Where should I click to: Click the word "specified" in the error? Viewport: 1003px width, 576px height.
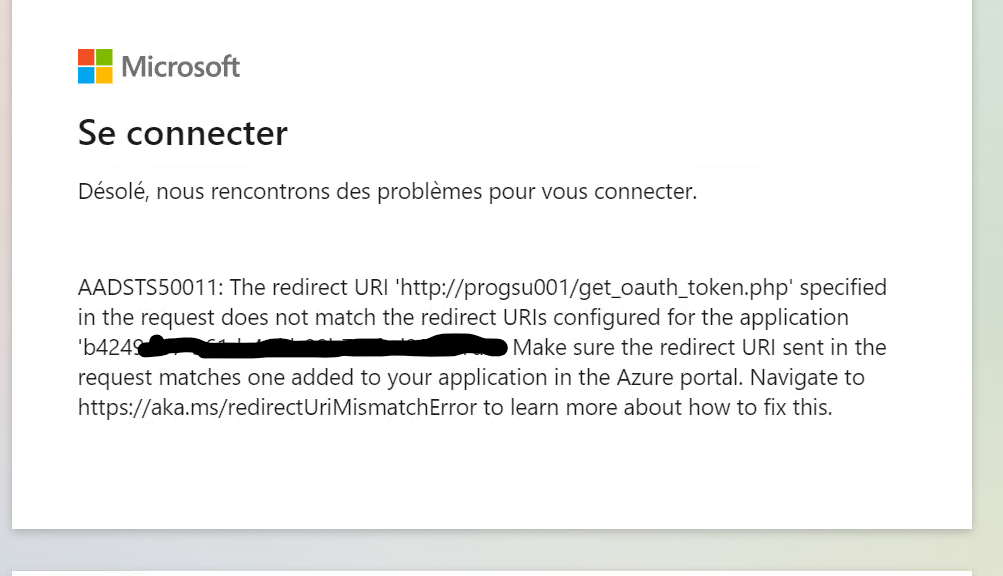pos(843,288)
